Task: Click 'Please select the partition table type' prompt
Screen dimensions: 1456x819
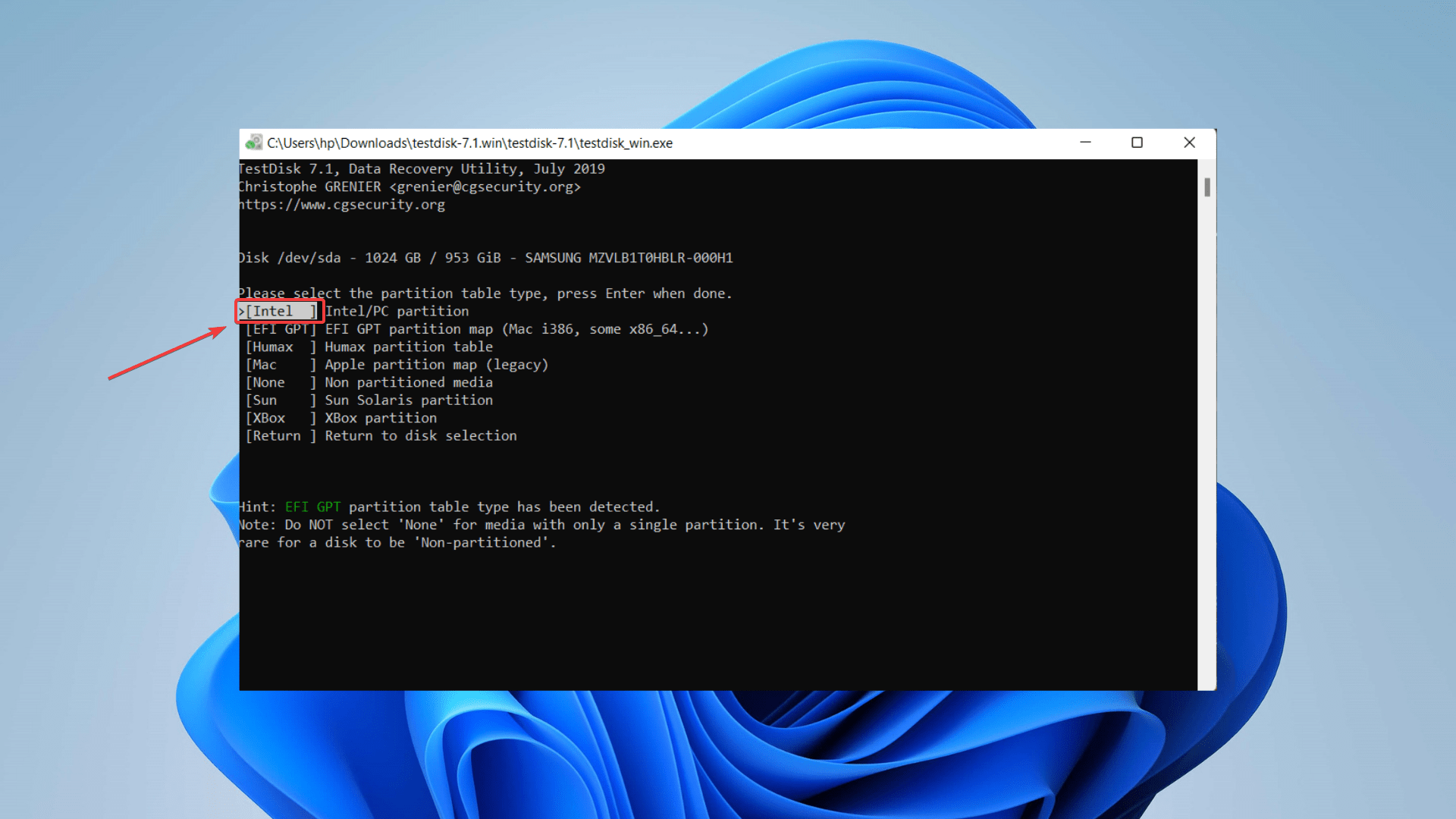Action: (486, 293)
